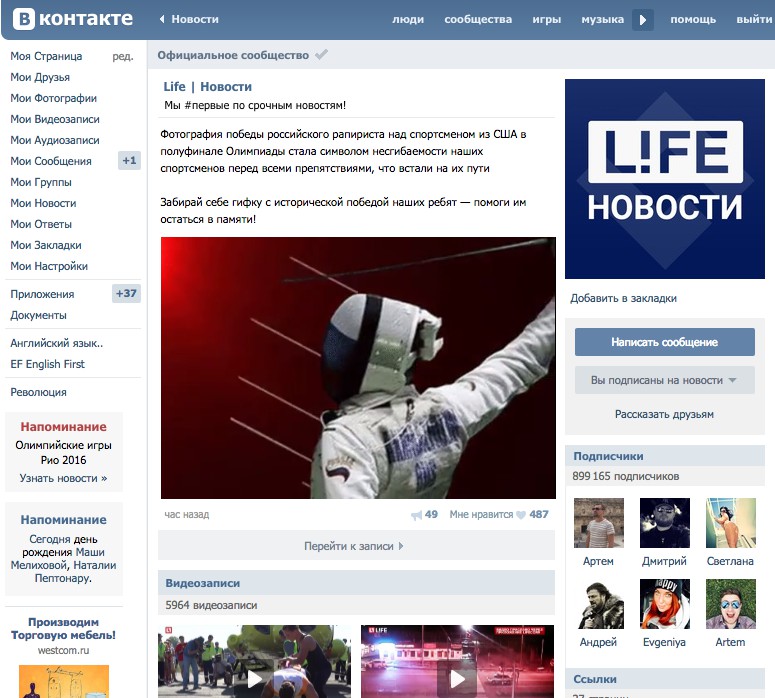
Task: Open subscriber Дмитрий's avatar
Action: tap(664, 523)
